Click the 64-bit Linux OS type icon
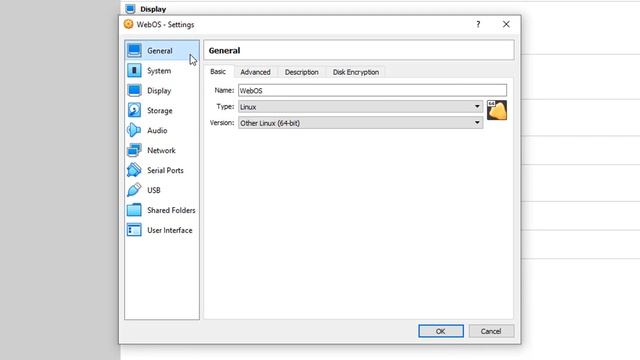640x360 pixels. tap(497, 110)
